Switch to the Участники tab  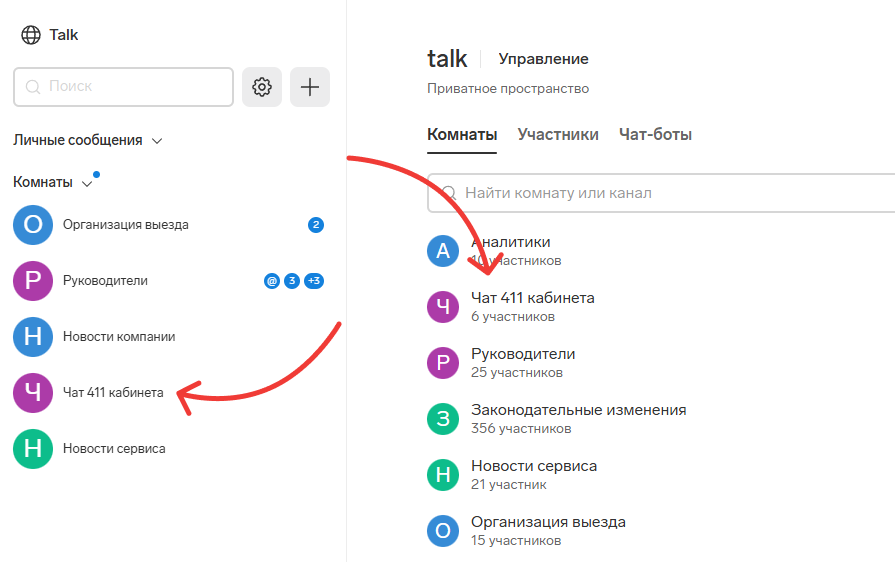[x=558, y=134]
